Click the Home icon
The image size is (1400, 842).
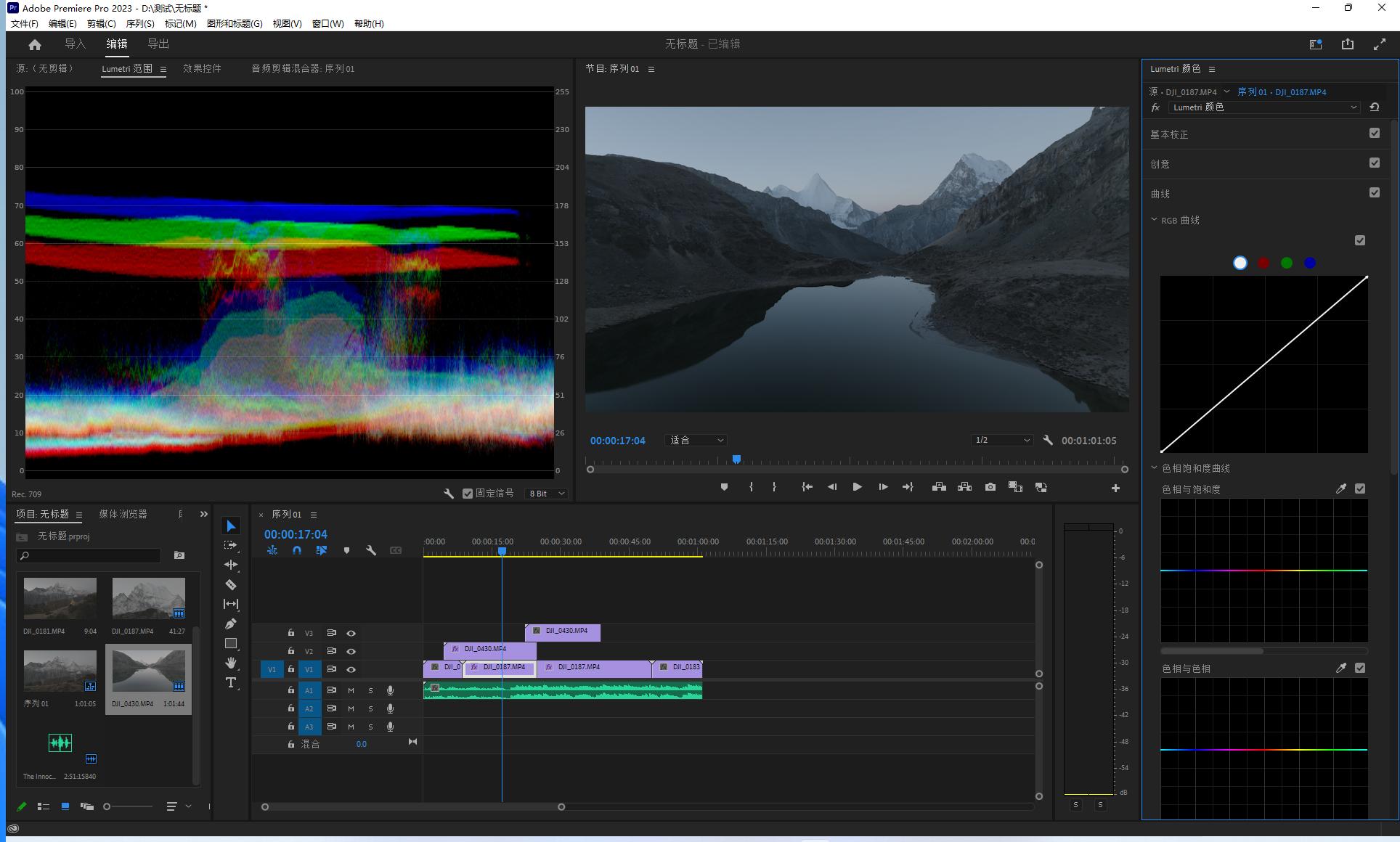(35, 44)
